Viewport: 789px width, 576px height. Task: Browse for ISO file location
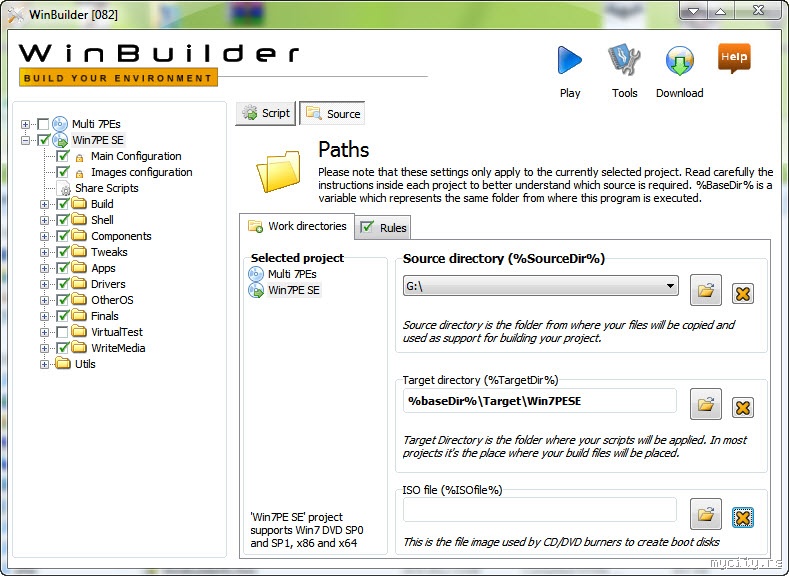(705, 514)
